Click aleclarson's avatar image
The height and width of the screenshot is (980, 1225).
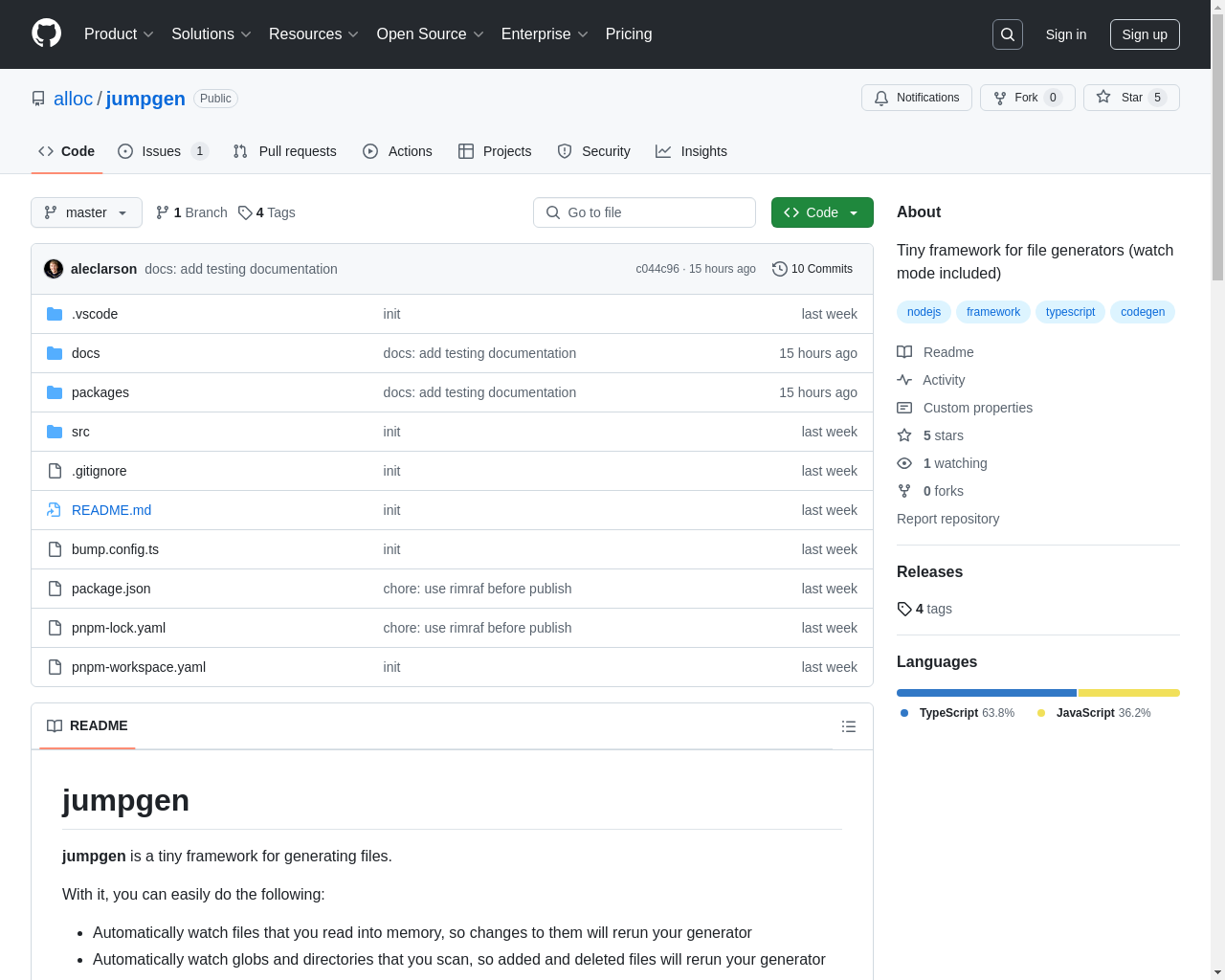tap(54, 269)
